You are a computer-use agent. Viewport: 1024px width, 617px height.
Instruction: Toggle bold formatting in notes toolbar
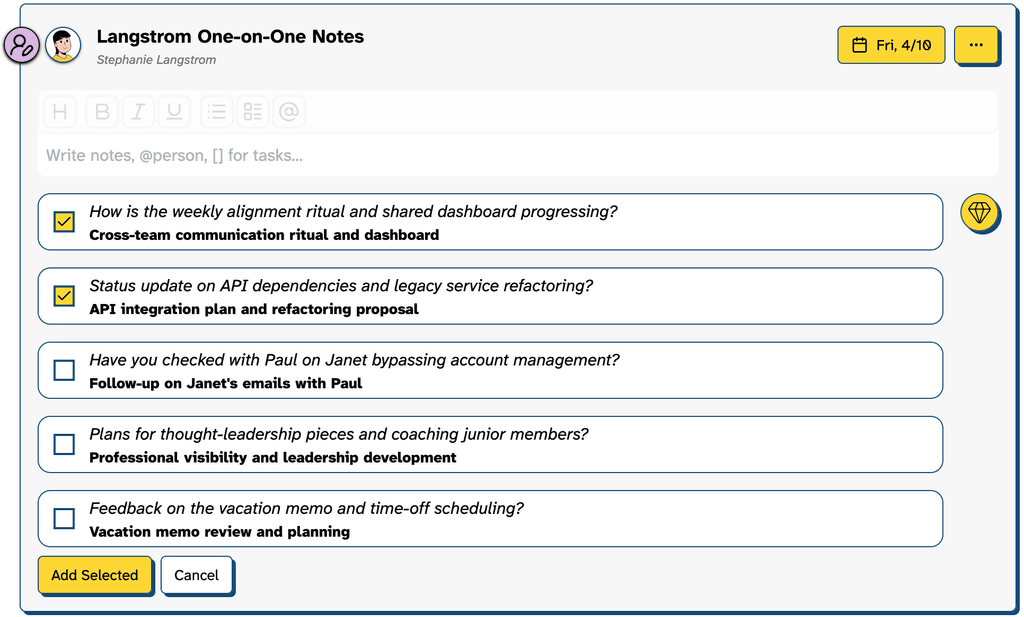pos(102,112)
